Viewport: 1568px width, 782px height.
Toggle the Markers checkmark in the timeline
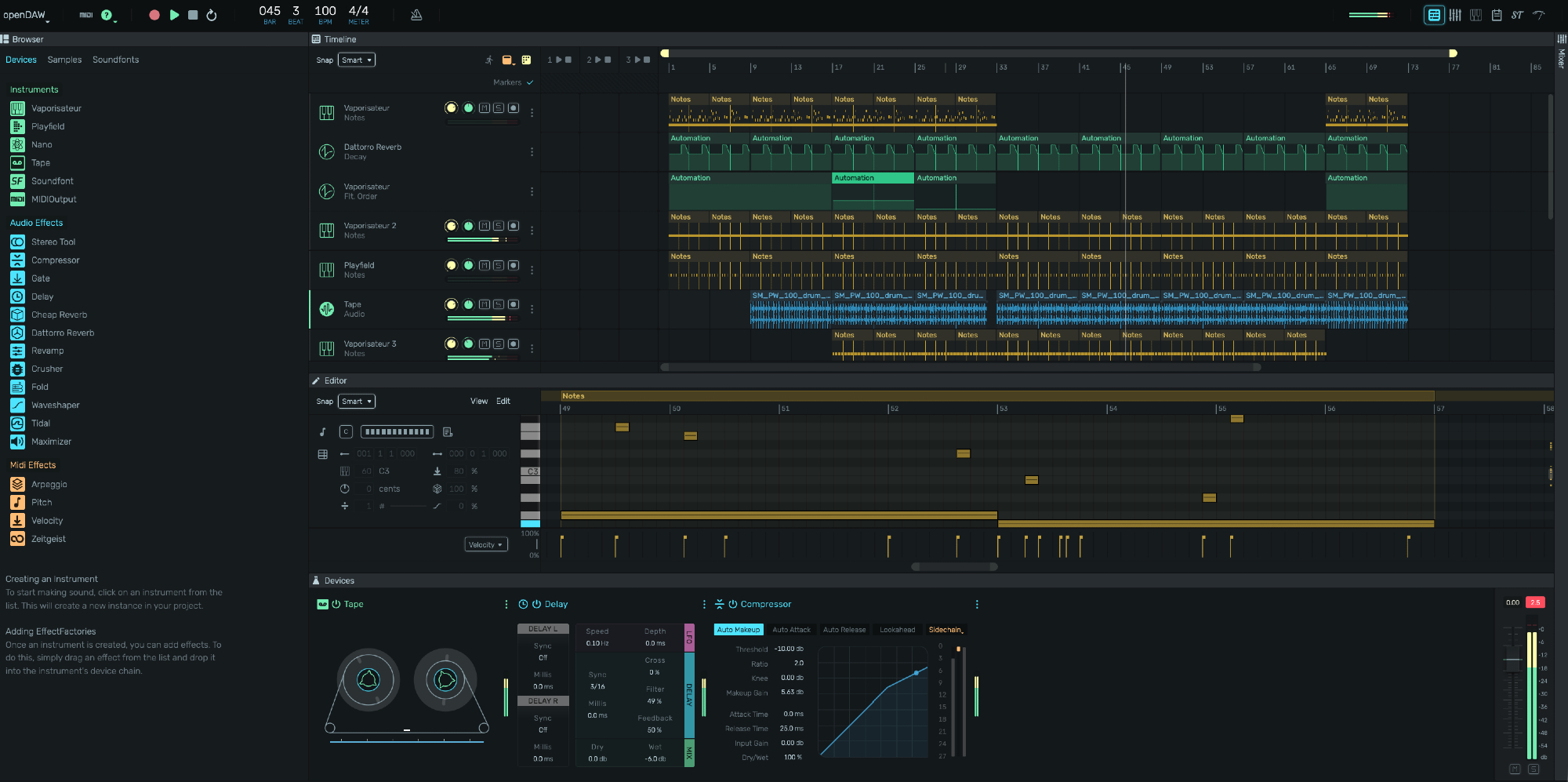pyautogui.click(x=530, y=82)
